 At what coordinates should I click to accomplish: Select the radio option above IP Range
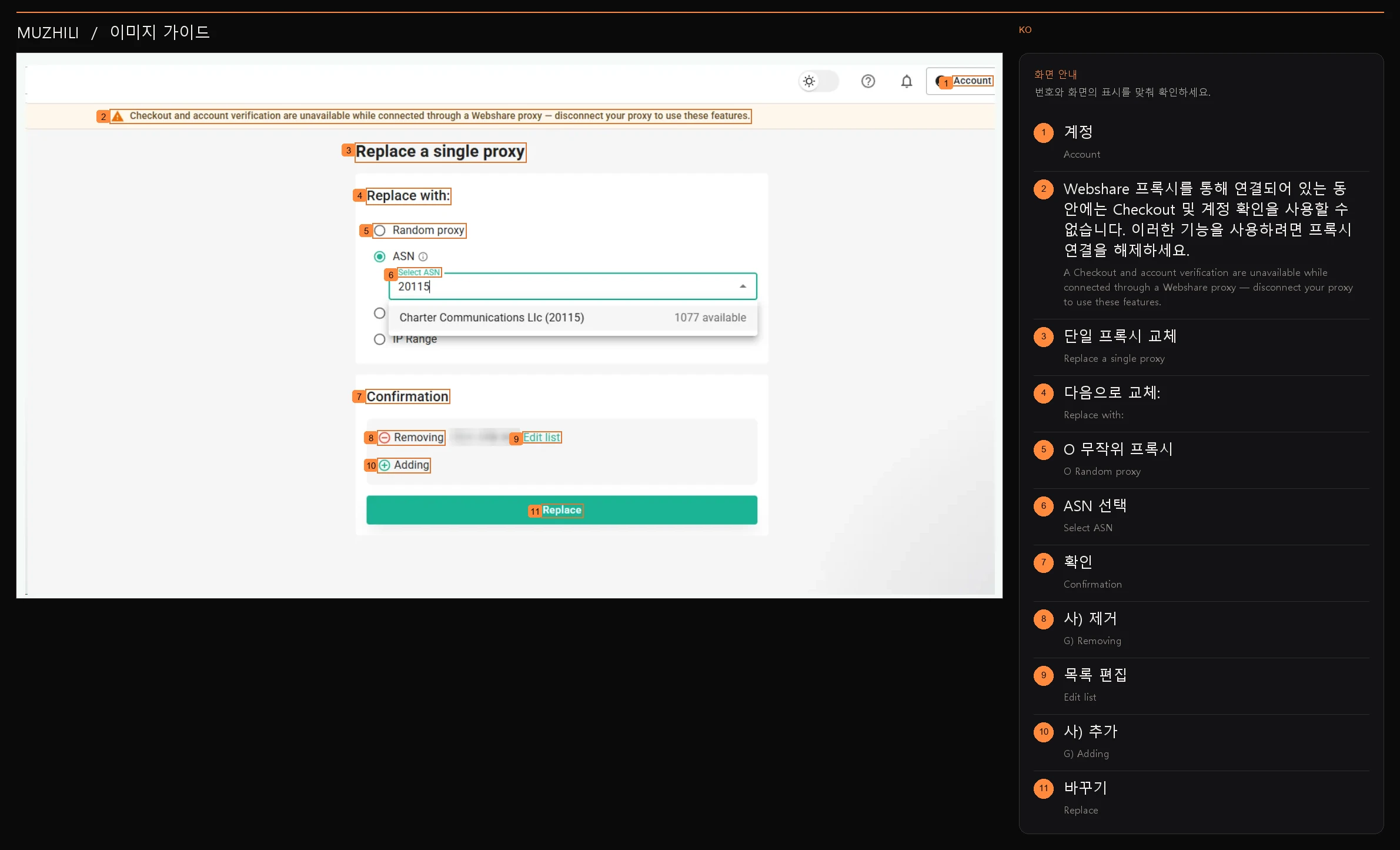380,313
